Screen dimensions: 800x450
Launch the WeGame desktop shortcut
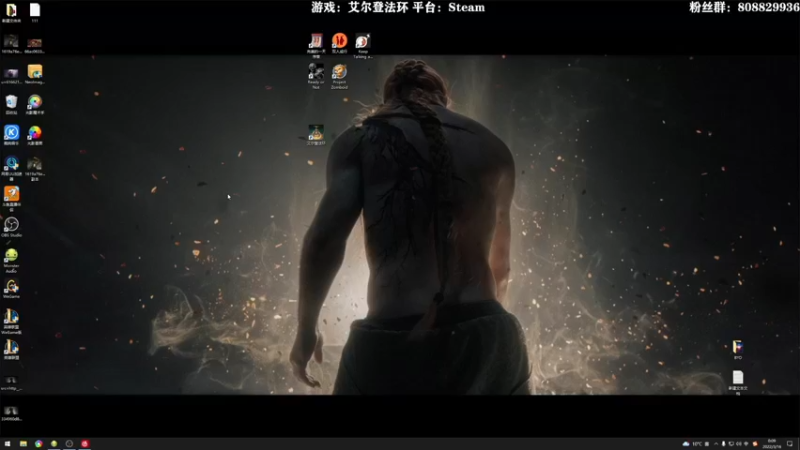11,289
